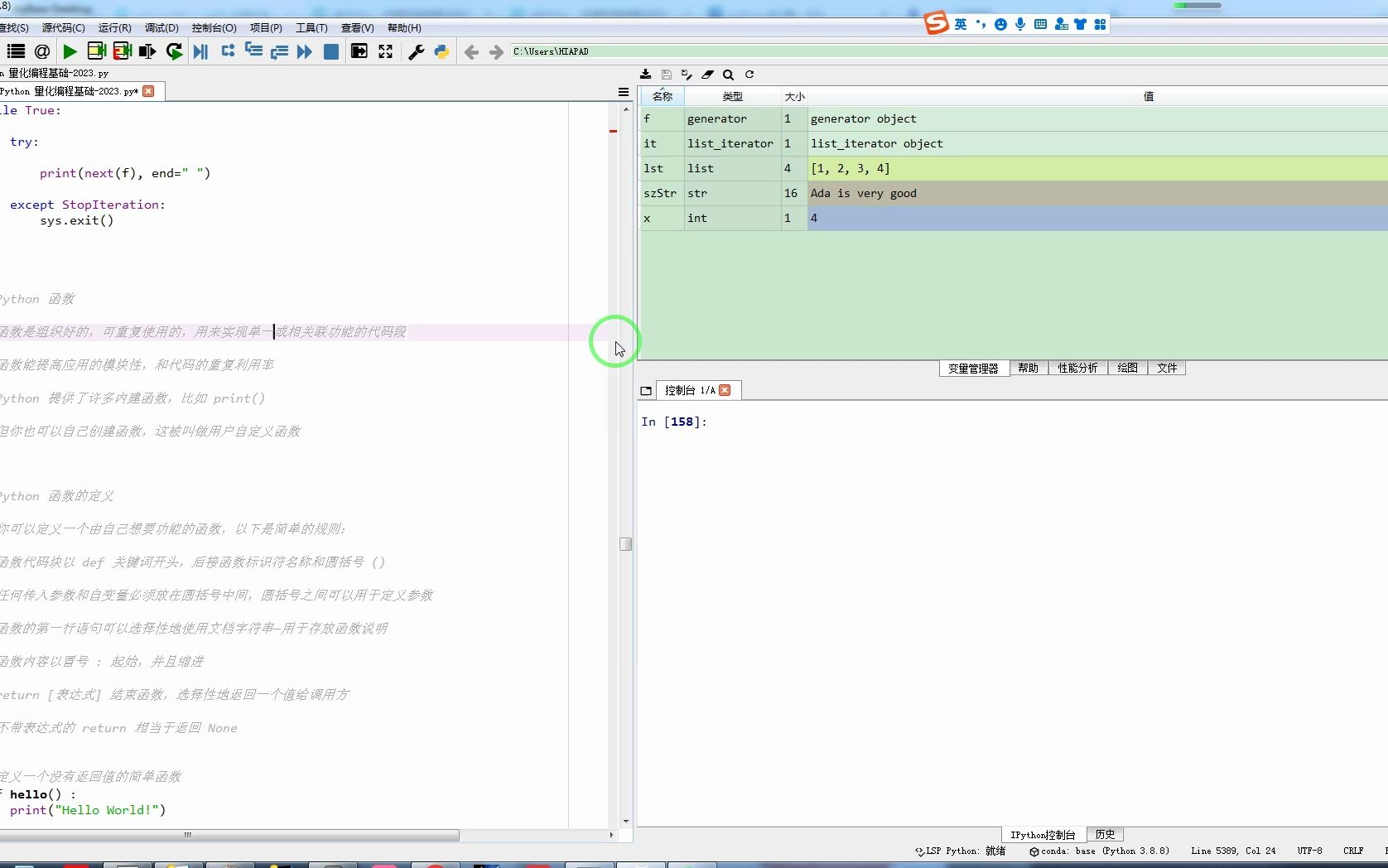
Task: Click Sogou voice input microphone
Action: (x=1020, y=24)
